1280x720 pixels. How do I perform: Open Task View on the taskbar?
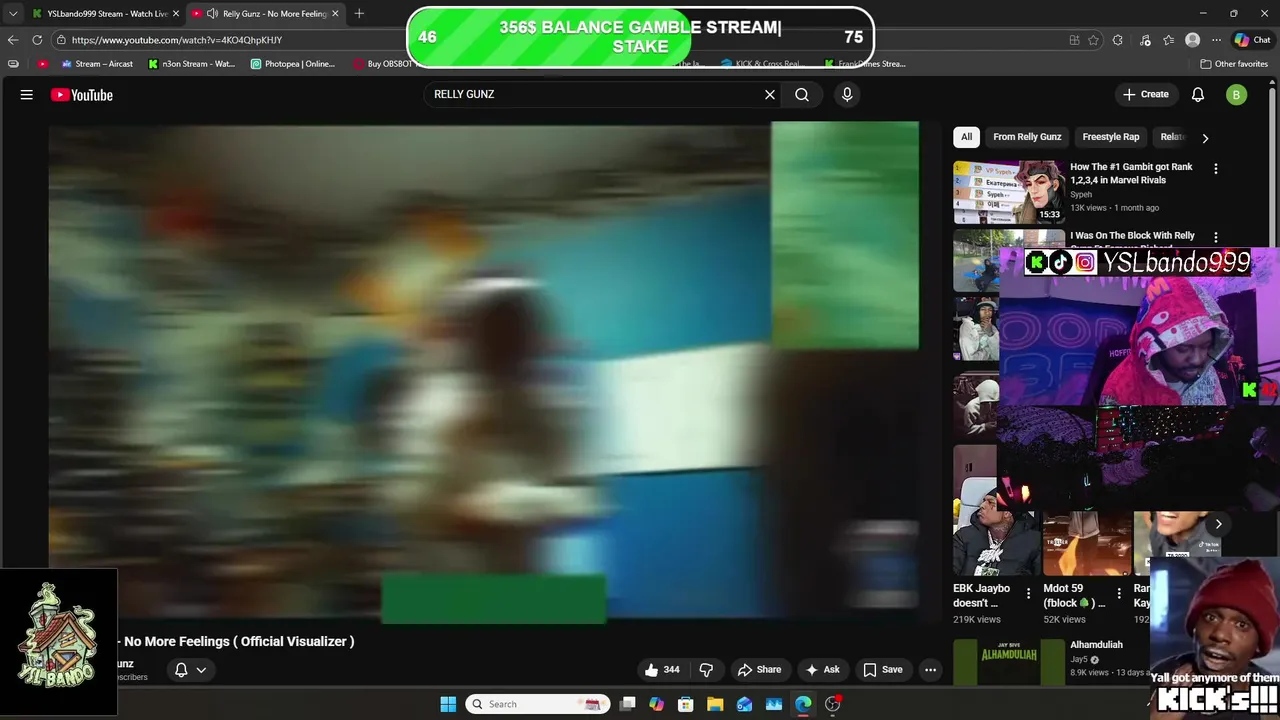pyautogui.click(x=627, y=704)
